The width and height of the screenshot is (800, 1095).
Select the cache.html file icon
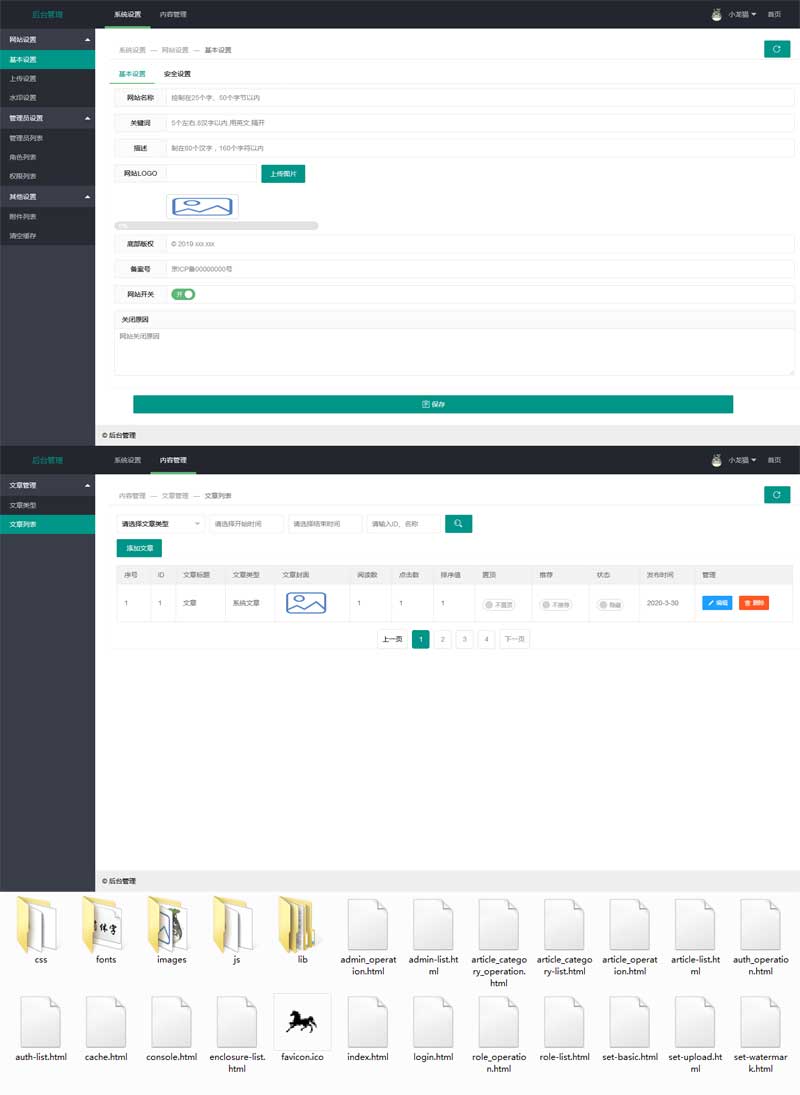click(106, 1022)
